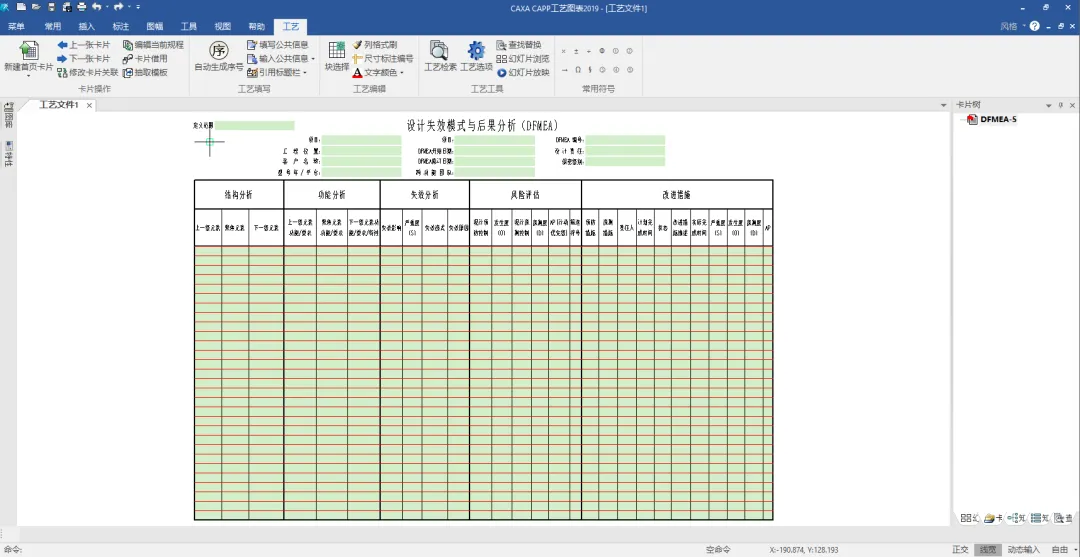1080x557 pixels.
Task: Customize quick access toolbar dropdown
Action: (x=138, y=6)
